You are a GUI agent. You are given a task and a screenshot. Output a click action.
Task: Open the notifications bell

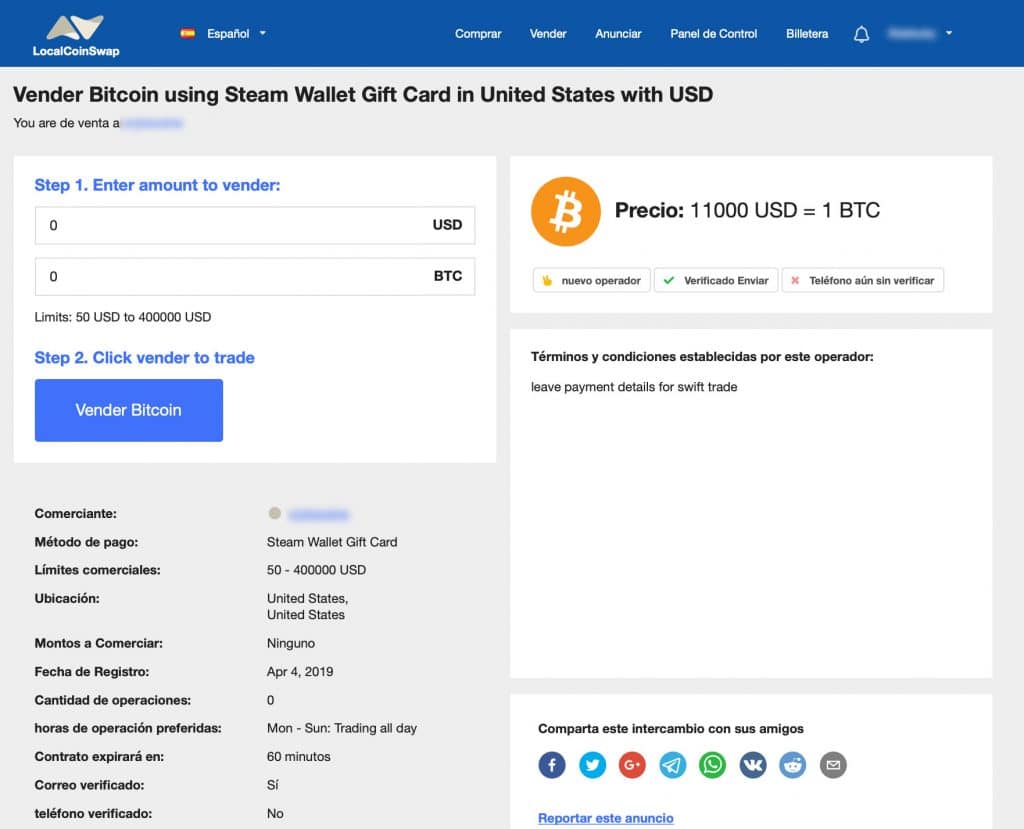[861, 34]
